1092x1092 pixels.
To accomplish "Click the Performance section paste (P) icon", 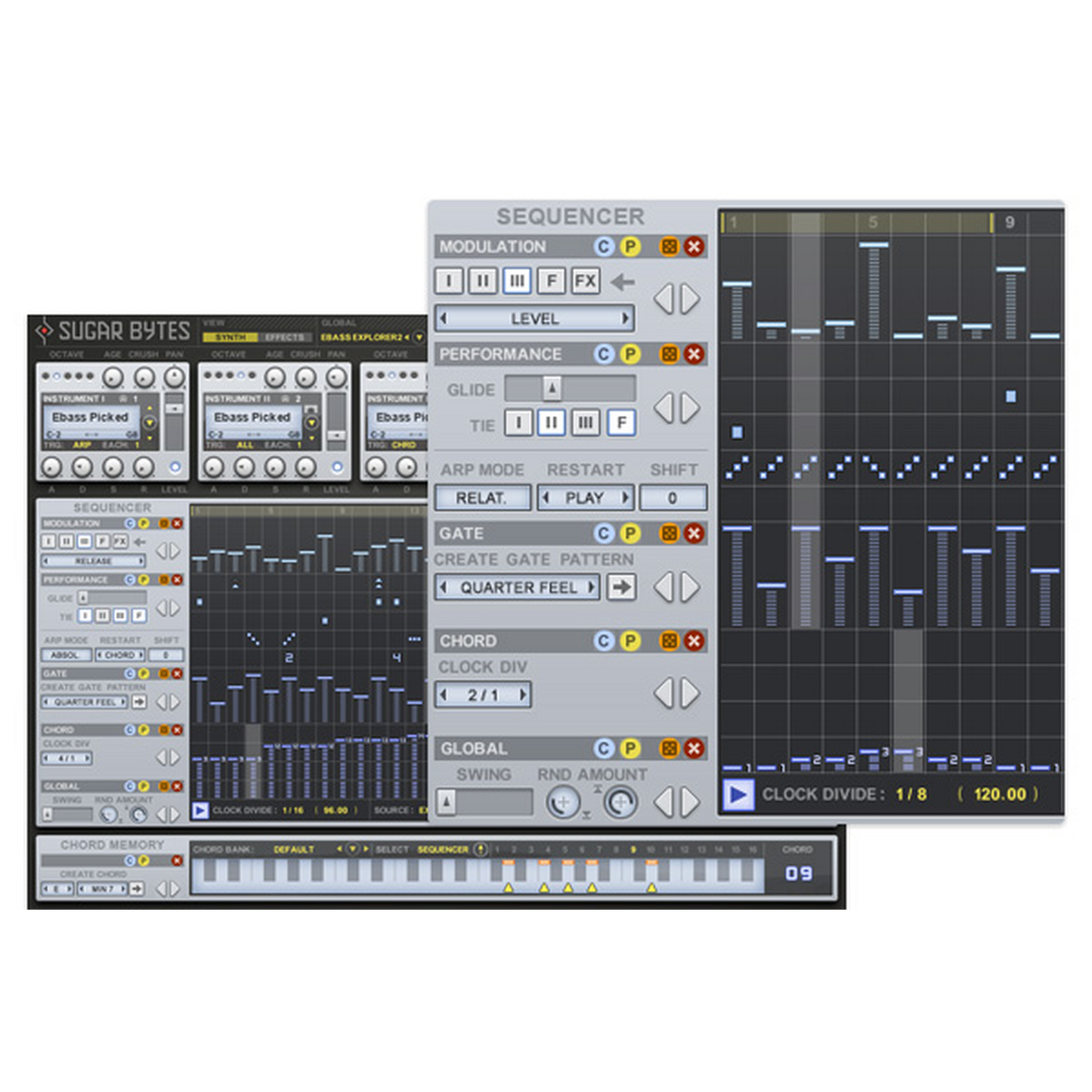I will tap(630, 354).
